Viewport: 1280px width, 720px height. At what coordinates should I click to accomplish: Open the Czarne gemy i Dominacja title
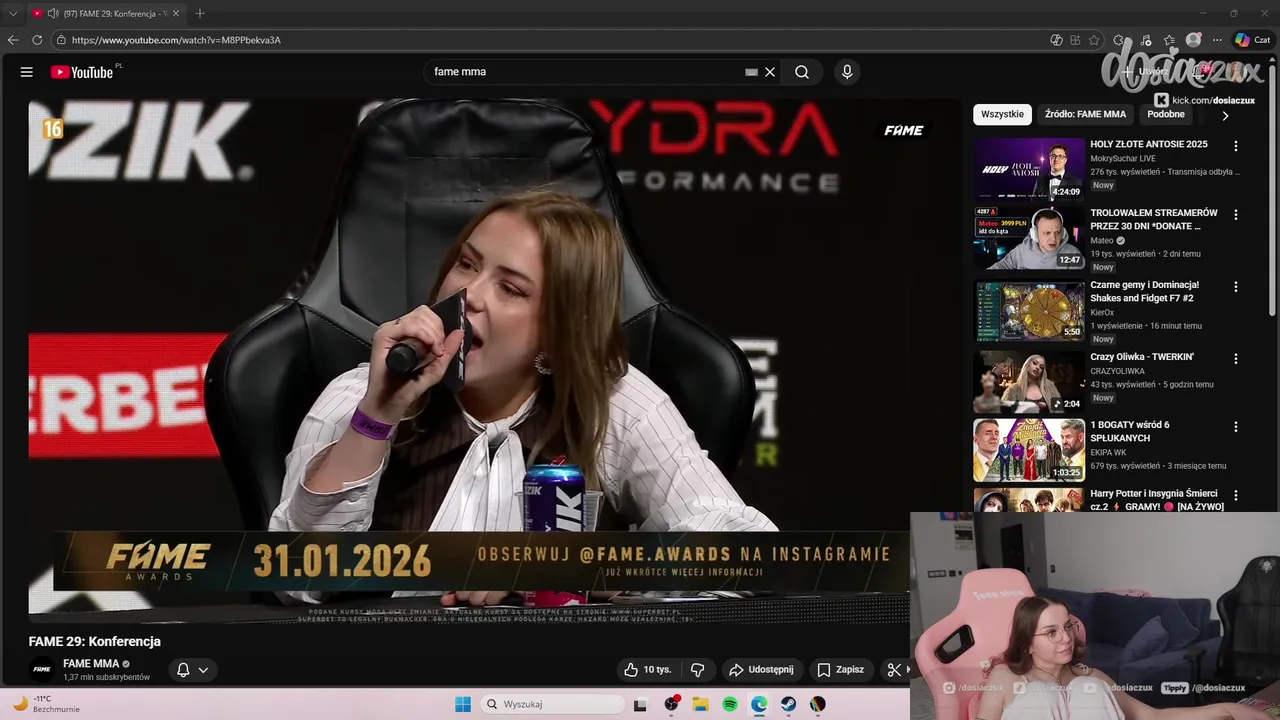[x=1145, y=291]
